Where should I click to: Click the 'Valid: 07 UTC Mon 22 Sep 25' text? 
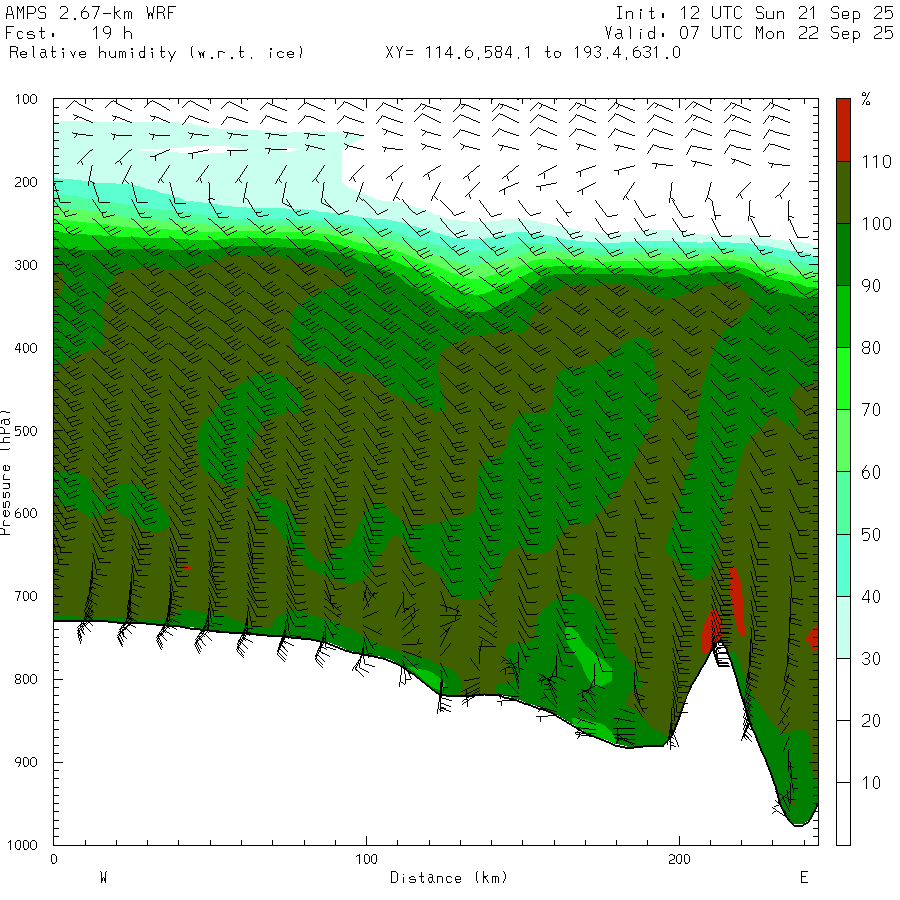(x=748, y=33)
